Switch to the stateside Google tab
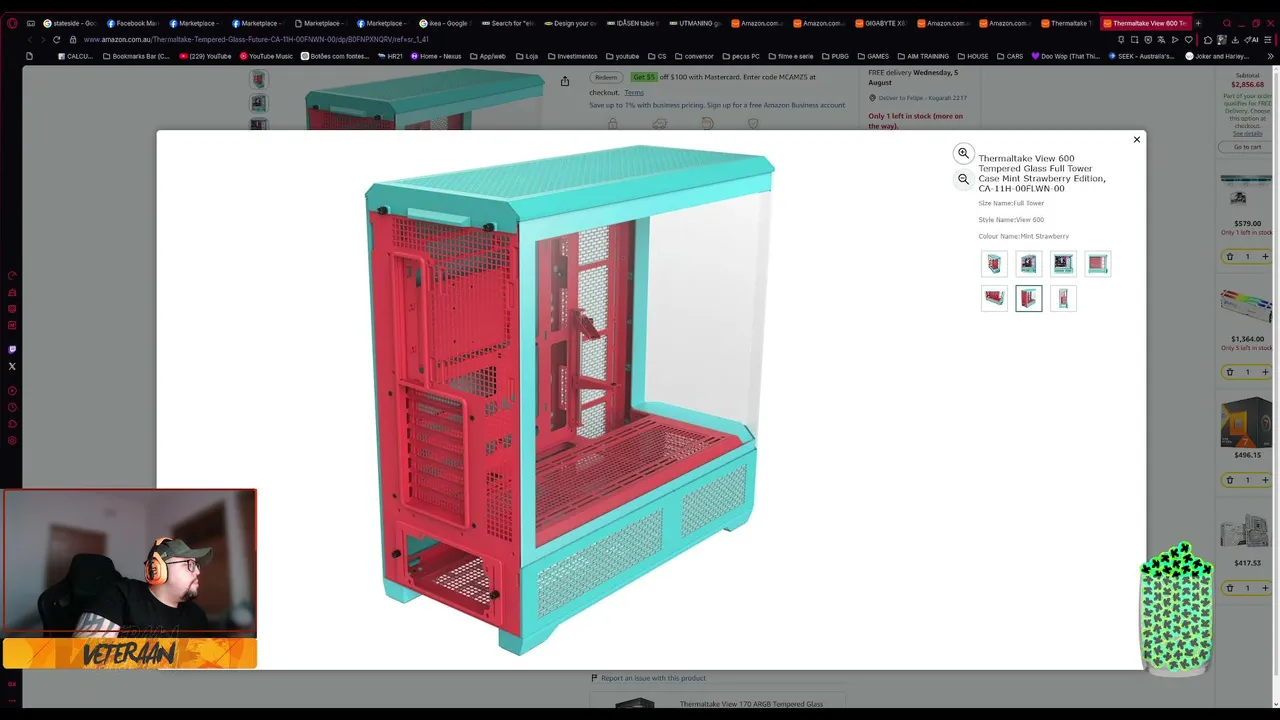1280x720 pixels. pyautogui.click(x=69, y=23)
